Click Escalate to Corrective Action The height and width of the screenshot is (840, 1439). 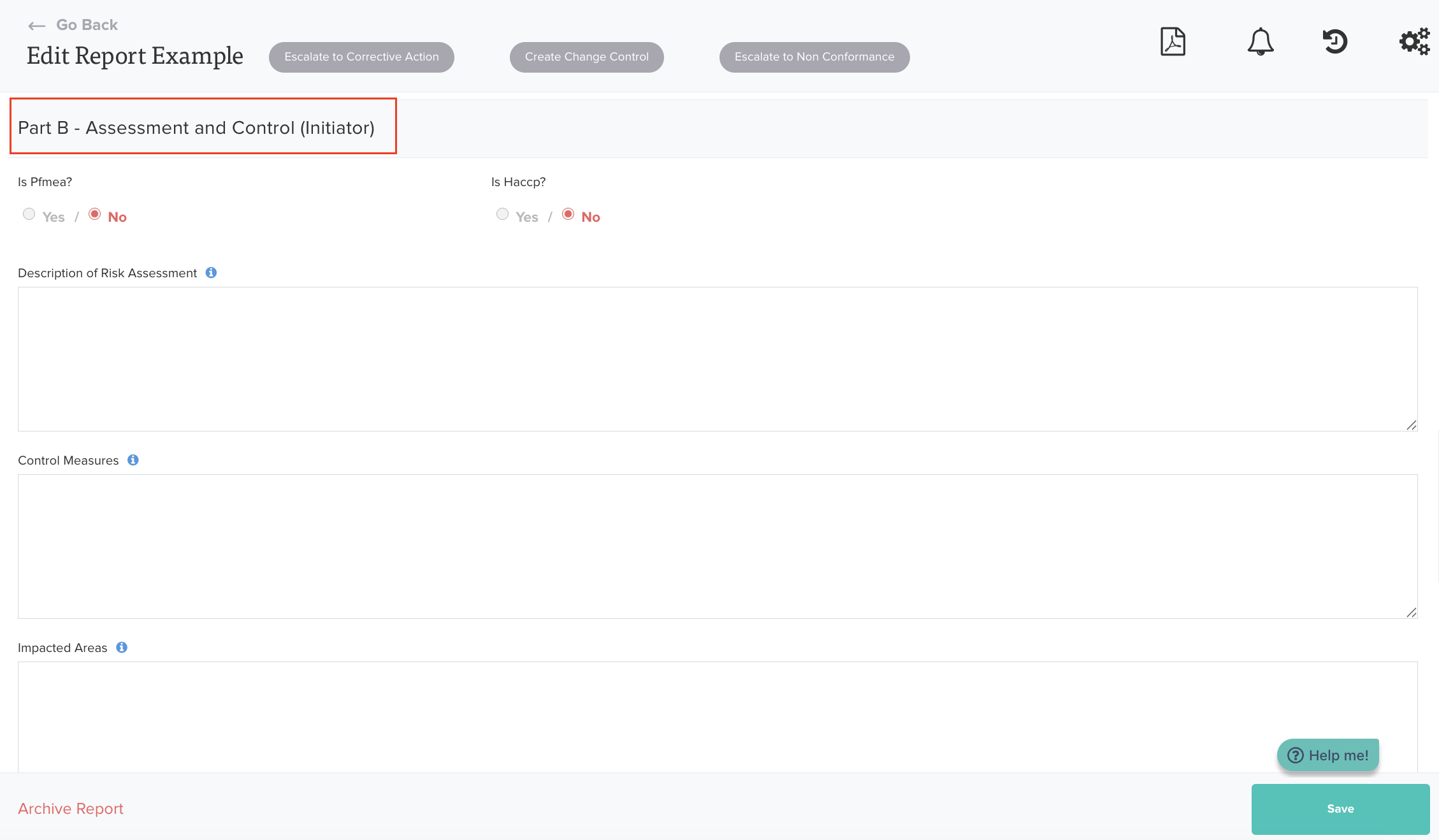(x=361, y=57)
